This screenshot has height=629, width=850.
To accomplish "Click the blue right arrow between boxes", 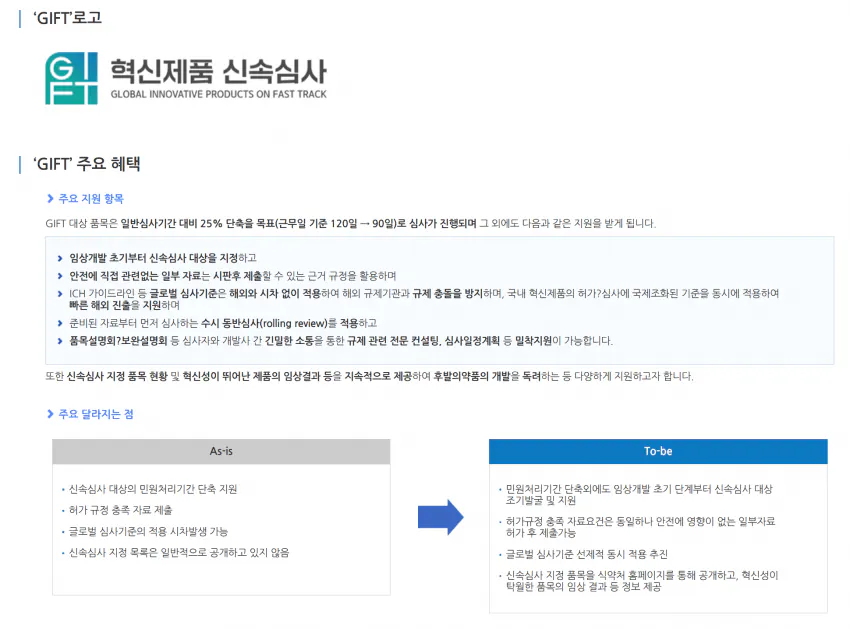I will pyautogui.click(x=440, y=517).
